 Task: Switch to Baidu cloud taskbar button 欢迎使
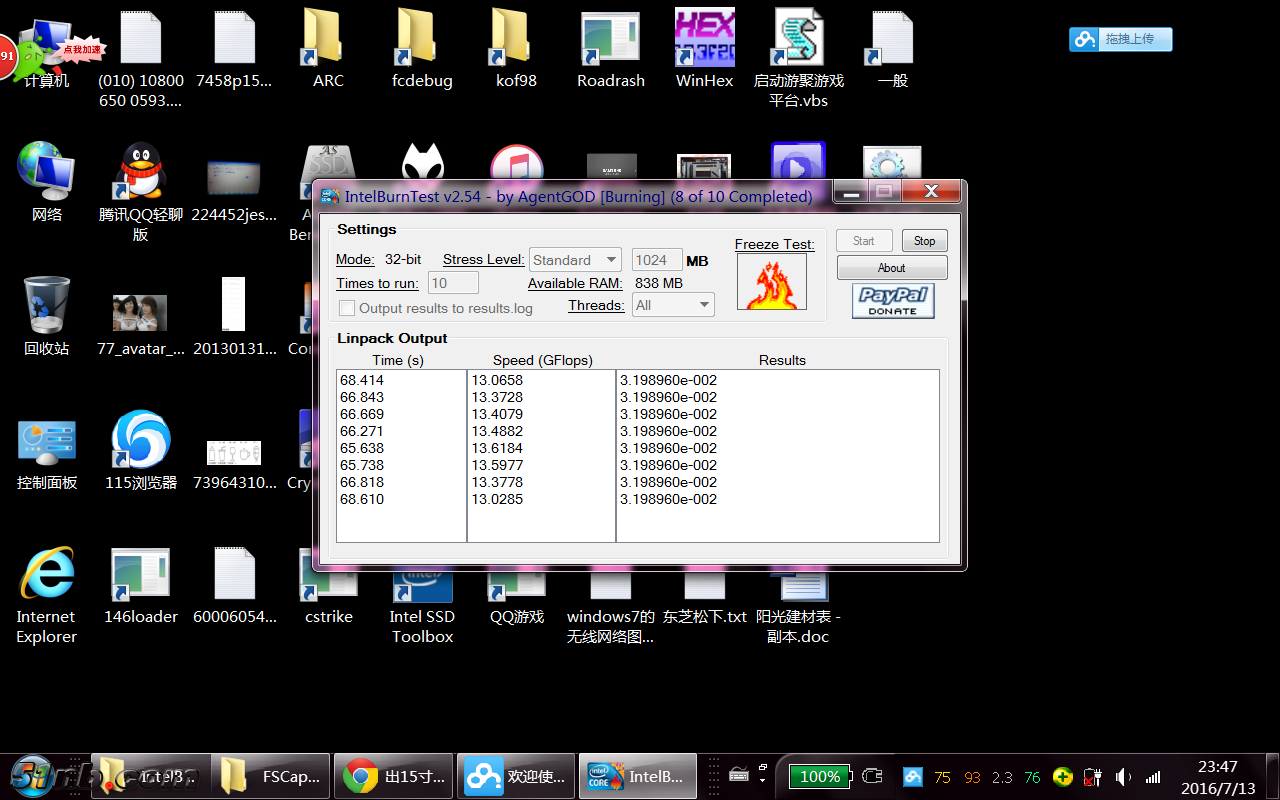(516, 776)
